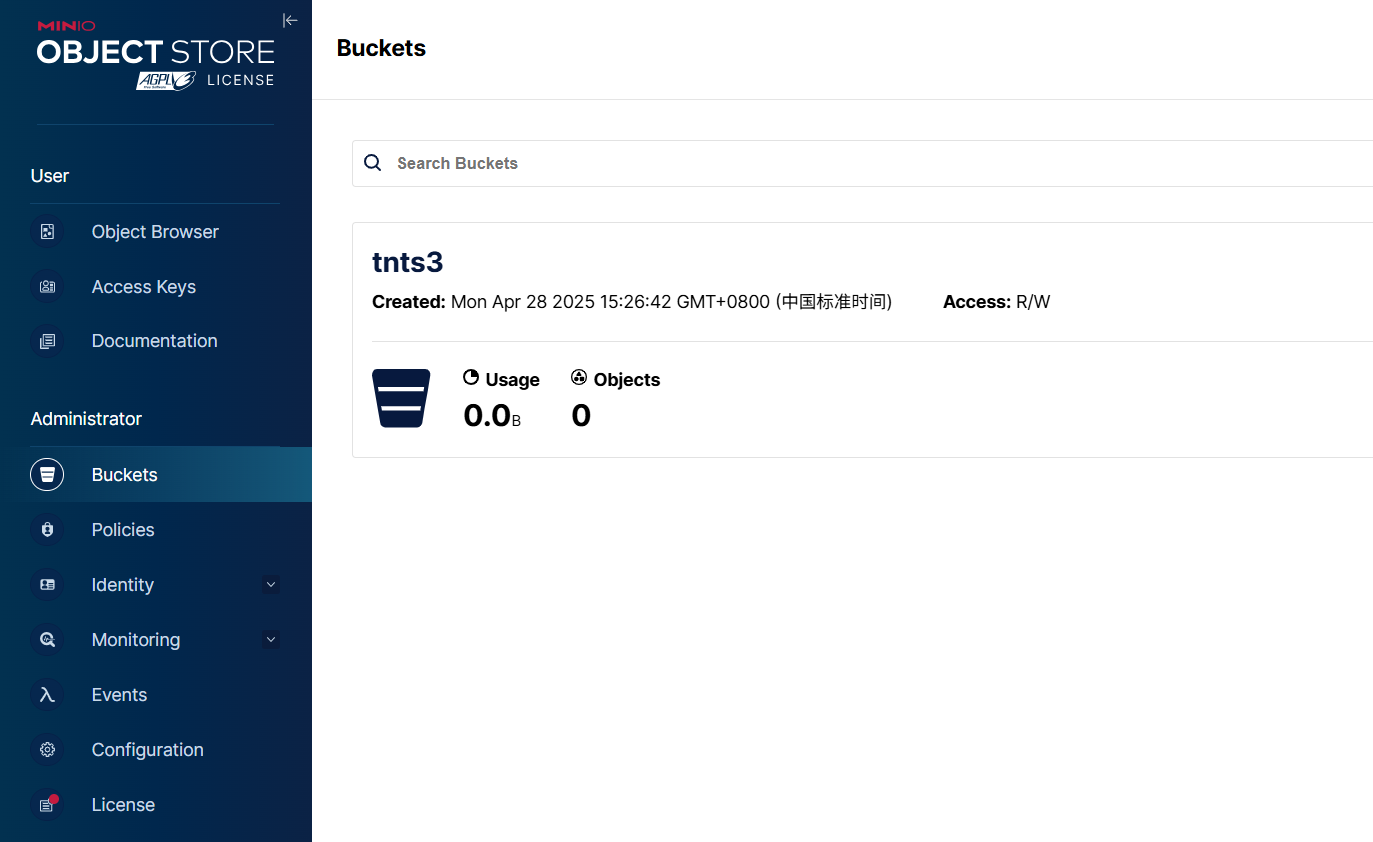Click the MinIO Object Store logo
This screenshot has width=1373, height=842.
tap(155, 52)
